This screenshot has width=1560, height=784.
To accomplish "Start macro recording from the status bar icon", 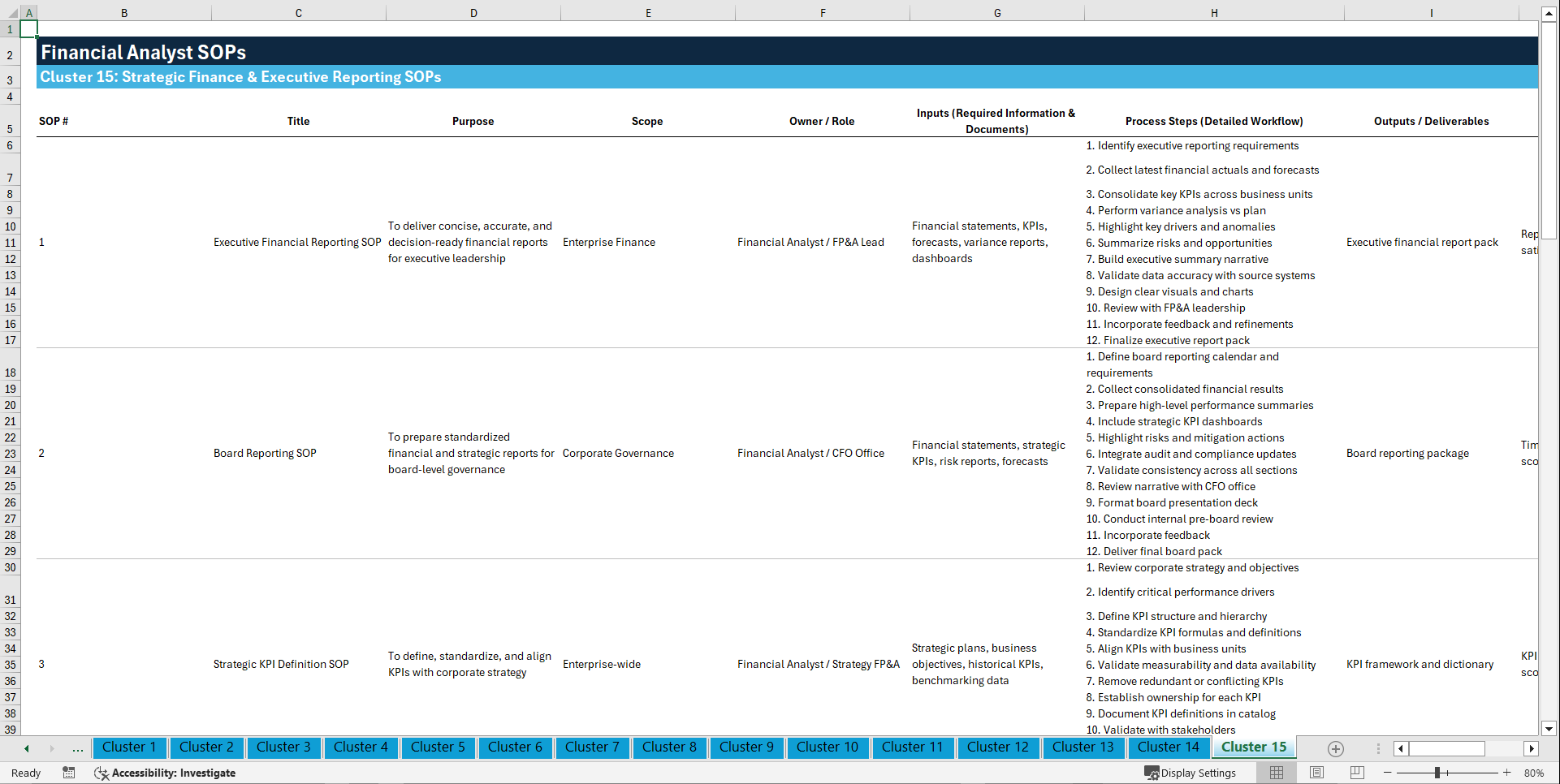I will point(69,773).
